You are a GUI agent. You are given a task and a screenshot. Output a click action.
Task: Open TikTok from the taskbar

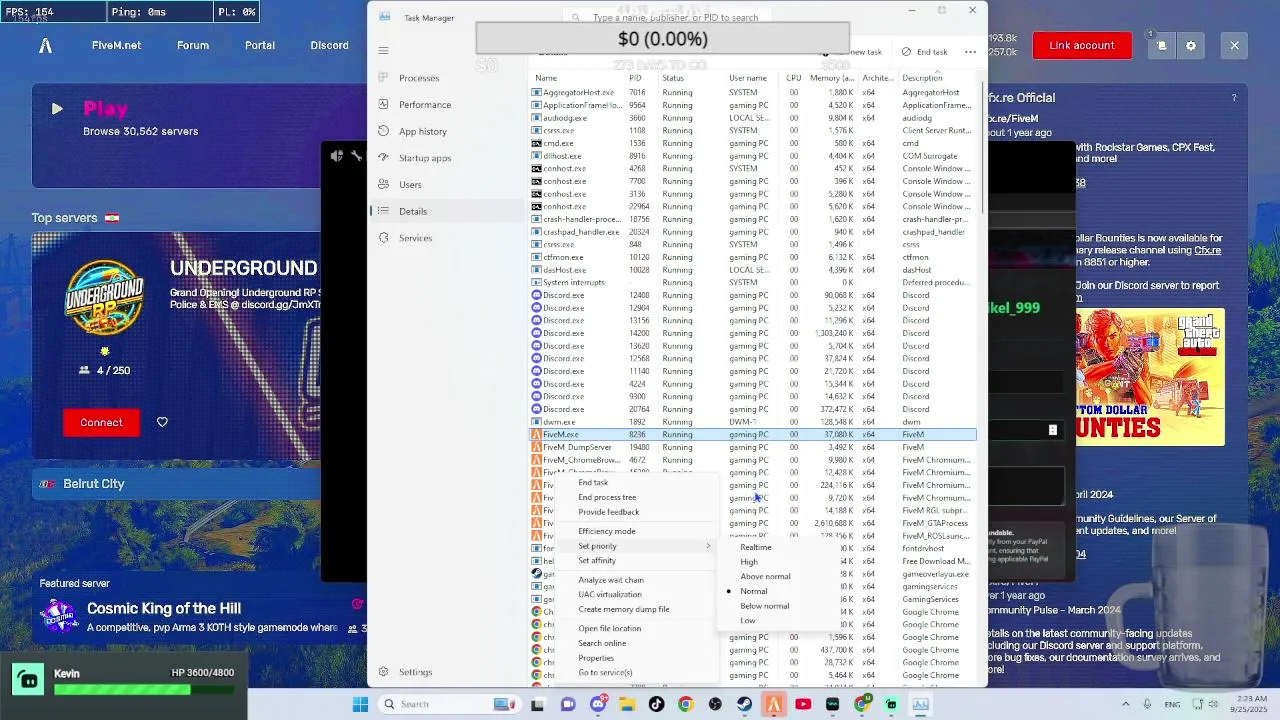coord(656,704)
